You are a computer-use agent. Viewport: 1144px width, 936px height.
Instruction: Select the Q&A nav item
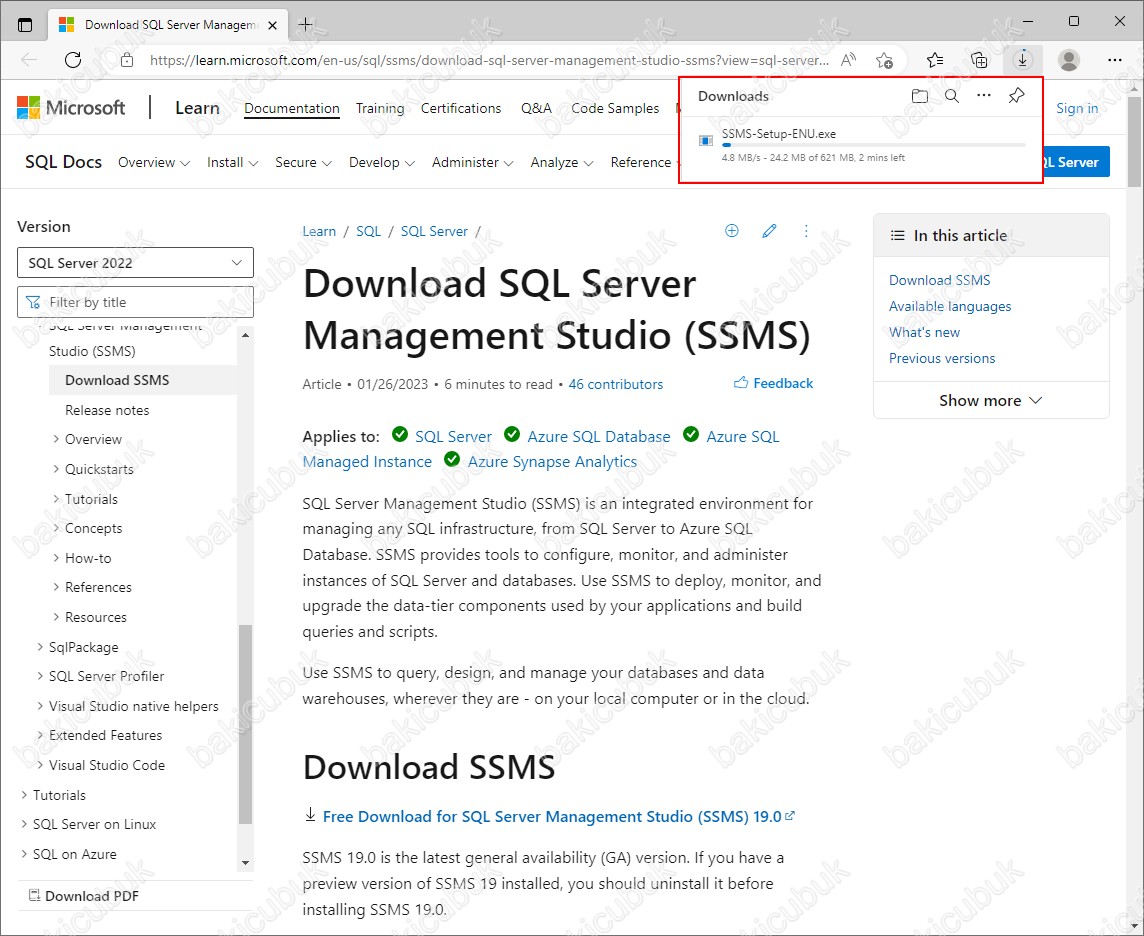[x=536, y=108]
